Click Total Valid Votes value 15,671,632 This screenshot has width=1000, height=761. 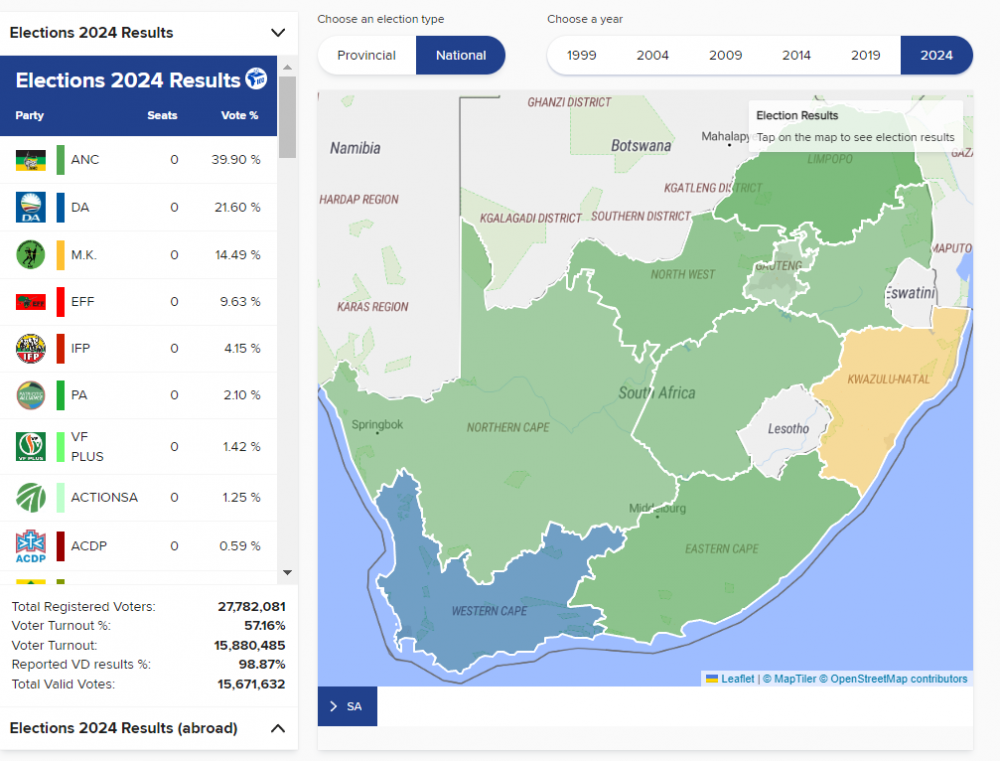pos(251,684)
